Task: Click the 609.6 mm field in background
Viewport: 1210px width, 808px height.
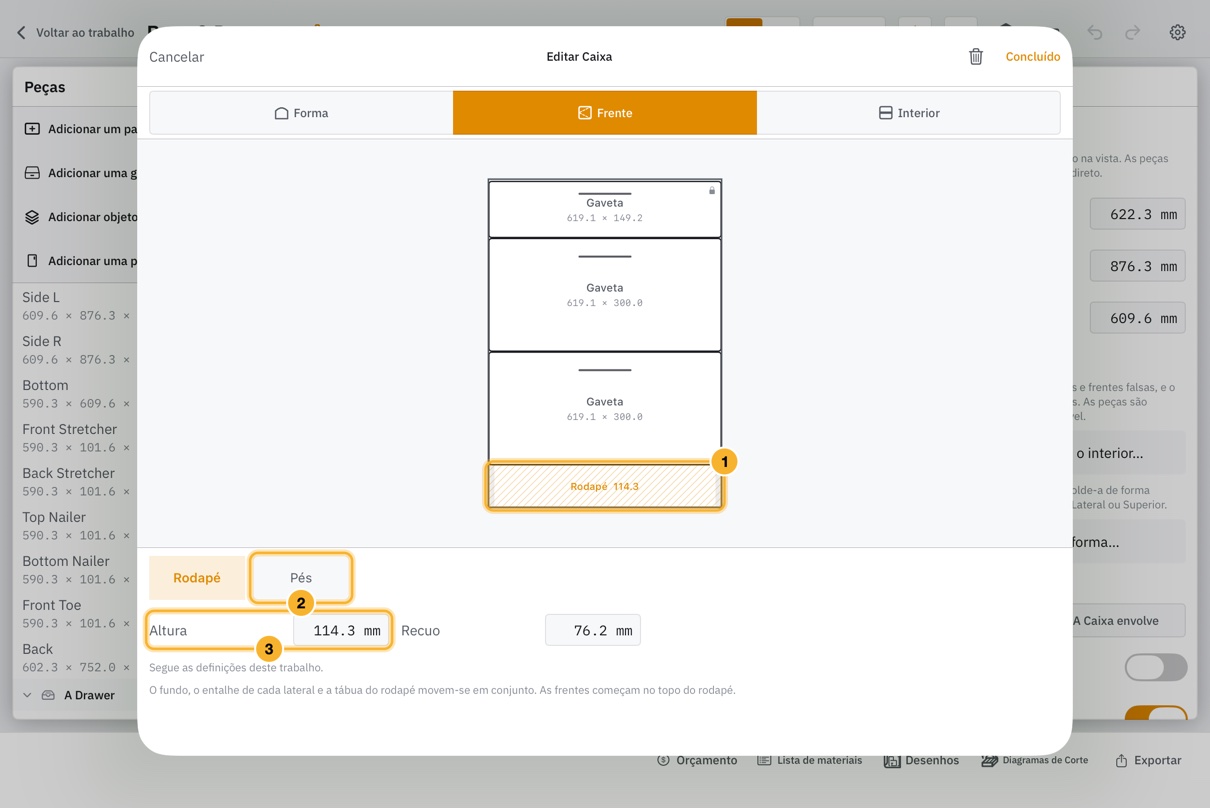Action: (x=1138, y=318)
